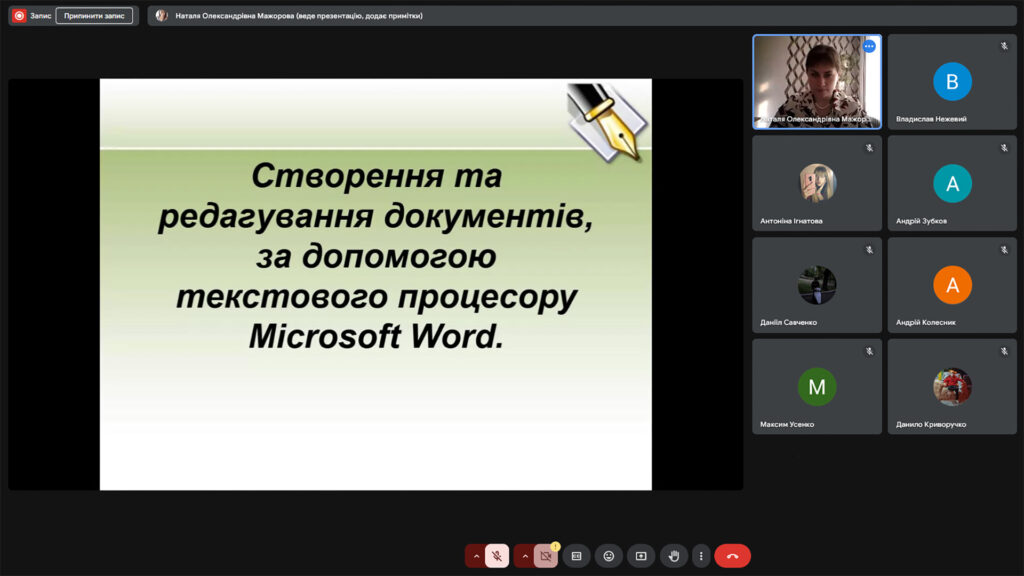Click the letter B avatar of Владислав Нежевий
The image size is (1024, 576).
[952, 82]
